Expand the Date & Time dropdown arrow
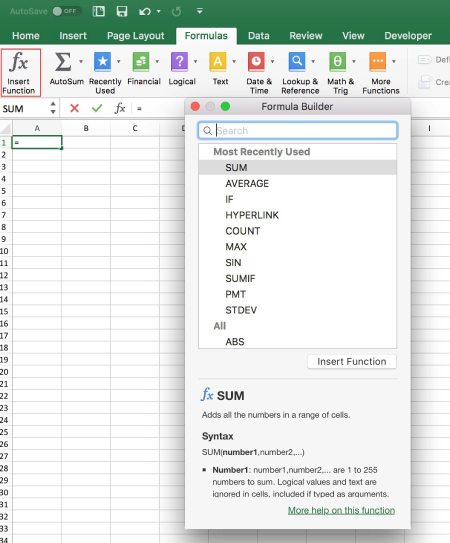Image resolution: width=450 pixels, height=543 pixels. pos(272,61)
